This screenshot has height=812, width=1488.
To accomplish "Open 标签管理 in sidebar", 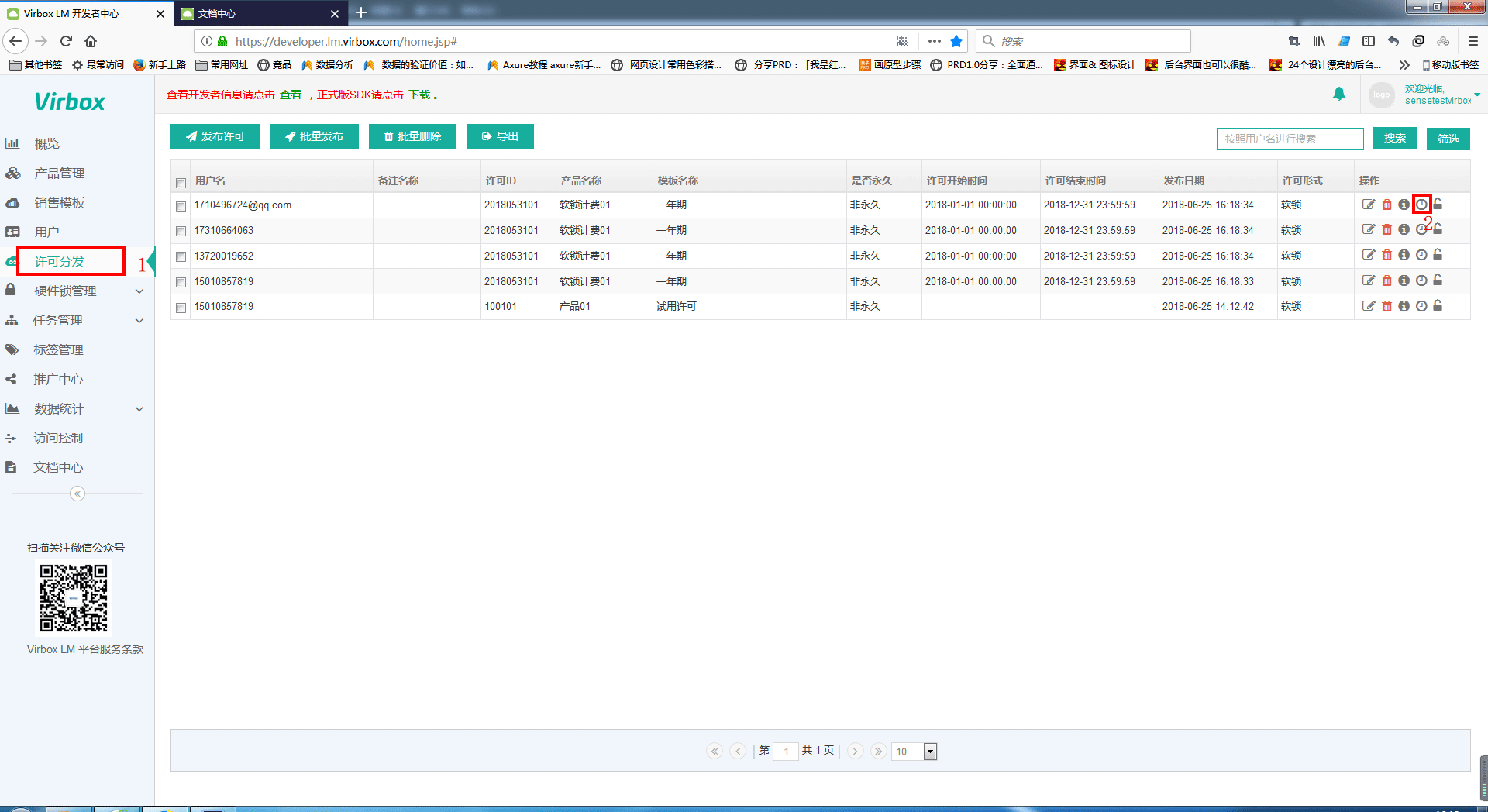I will click(58, 349).
